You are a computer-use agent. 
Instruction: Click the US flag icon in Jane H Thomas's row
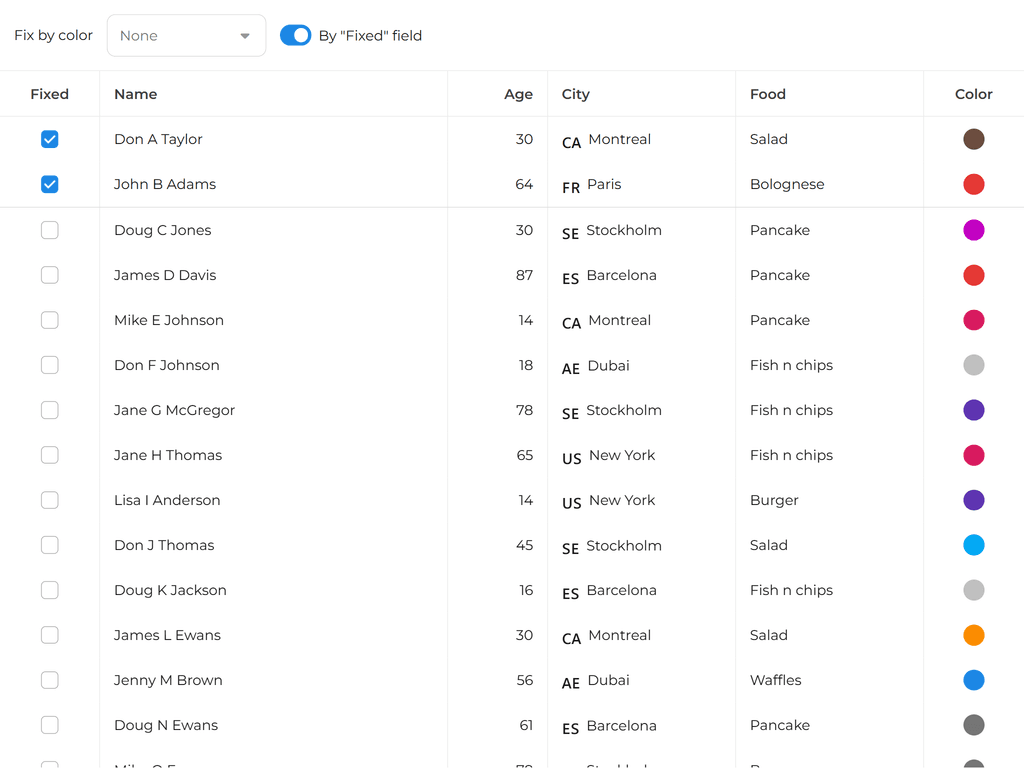click(572, 457)
